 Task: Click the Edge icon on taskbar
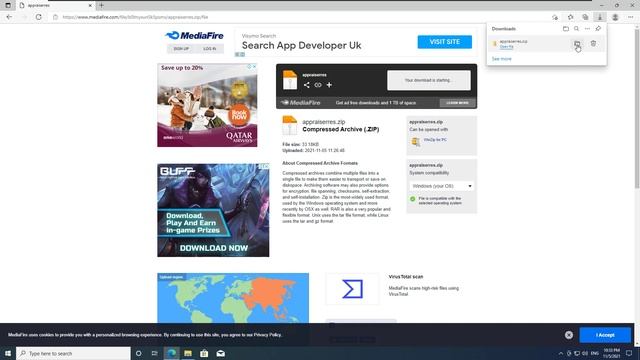[x=171, y=353]
